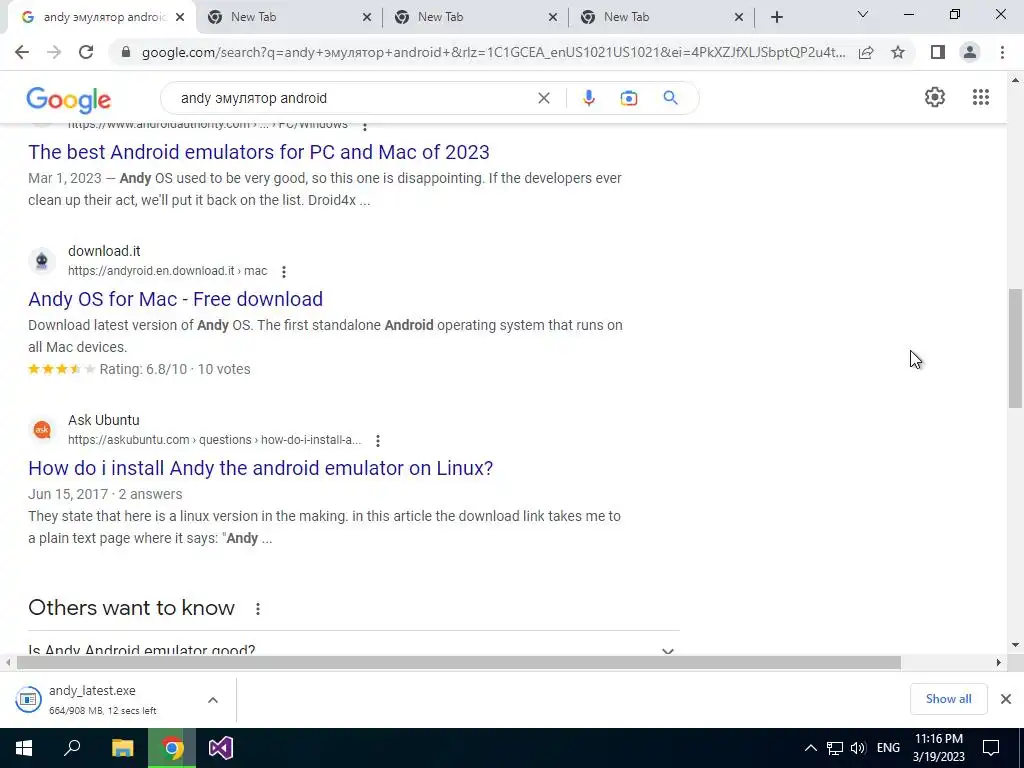Open more options for the download.it result
This screenshot has width=1024, height=768.
[283, 272]
